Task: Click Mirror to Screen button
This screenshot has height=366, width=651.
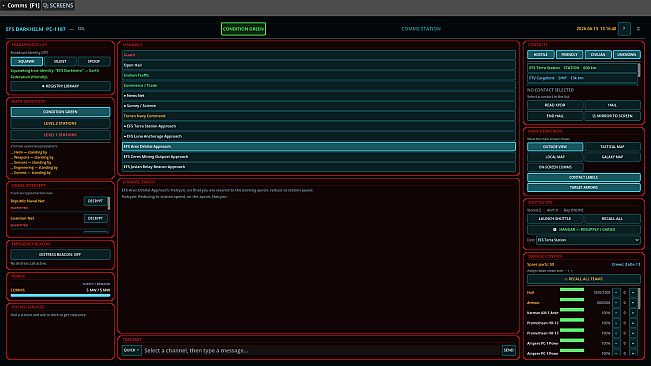Action: tap(612, 116)
